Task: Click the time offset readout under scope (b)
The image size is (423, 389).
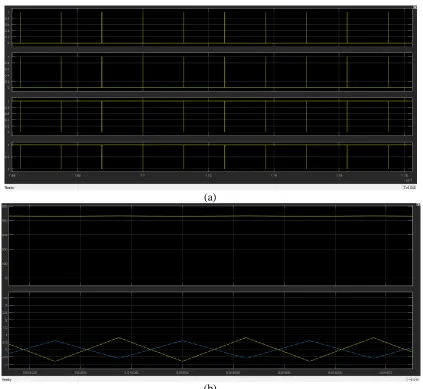Action: pos(412,380)
